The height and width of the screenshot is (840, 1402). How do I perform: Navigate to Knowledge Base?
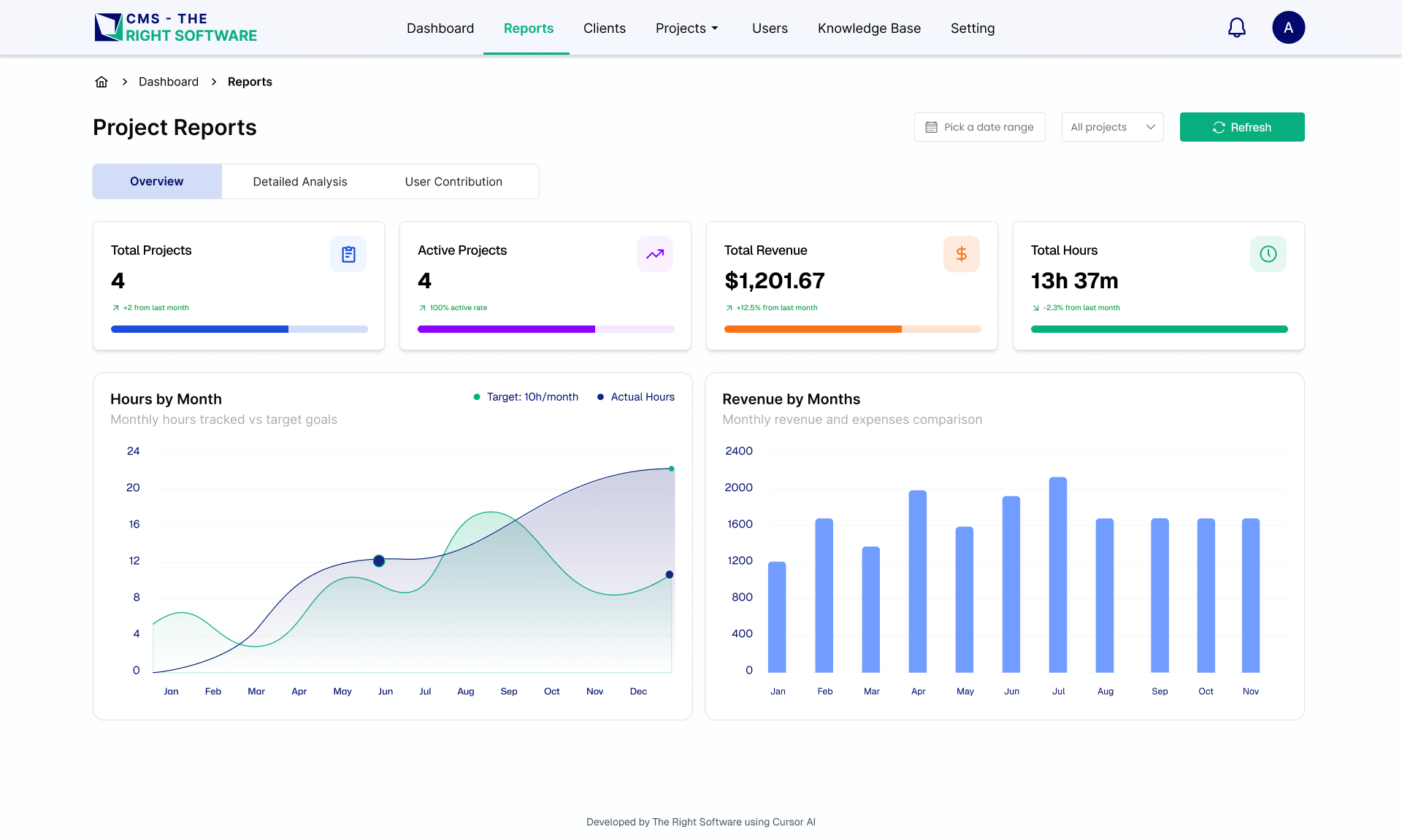coord(869,28)
